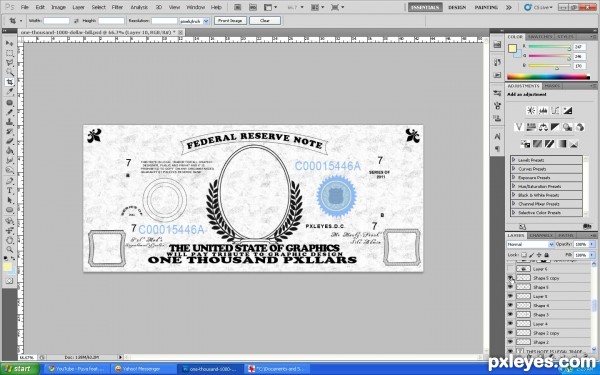Expand Levels Presets list

(x=514, y=160)
